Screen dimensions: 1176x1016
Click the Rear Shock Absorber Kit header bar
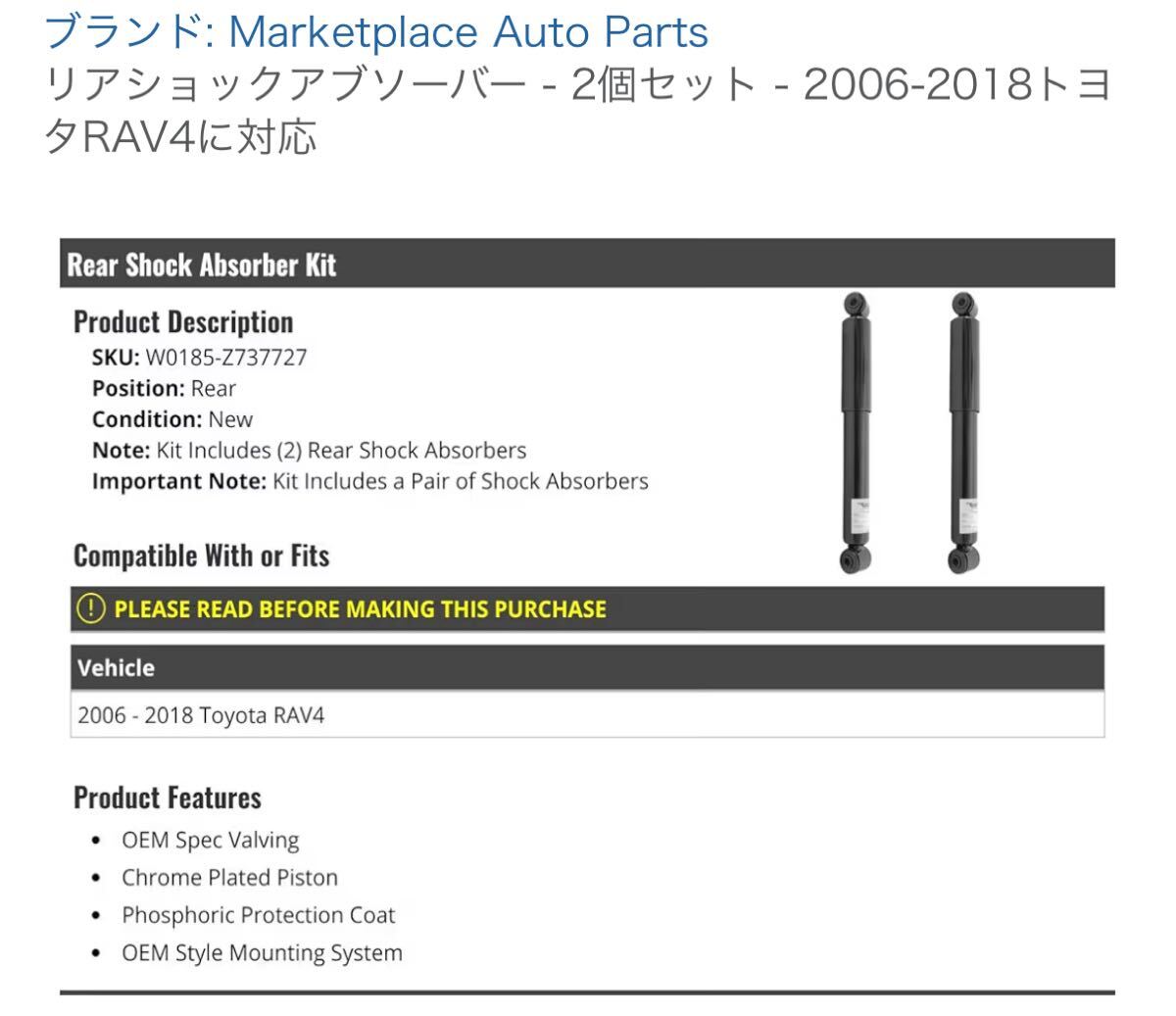point(587,265)
